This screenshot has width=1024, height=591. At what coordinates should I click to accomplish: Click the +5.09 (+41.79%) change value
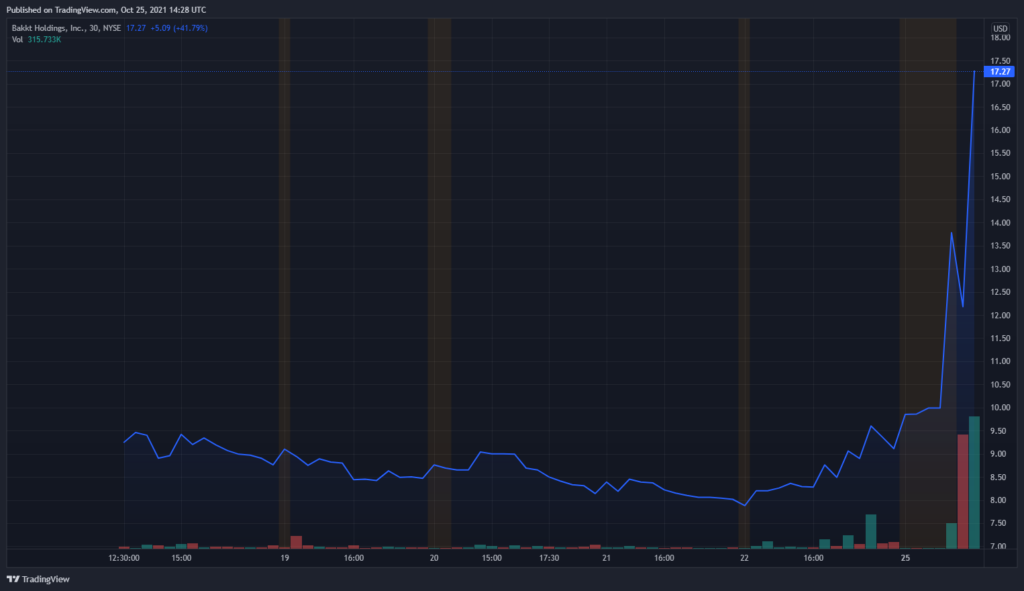click(x=179, y=28)
